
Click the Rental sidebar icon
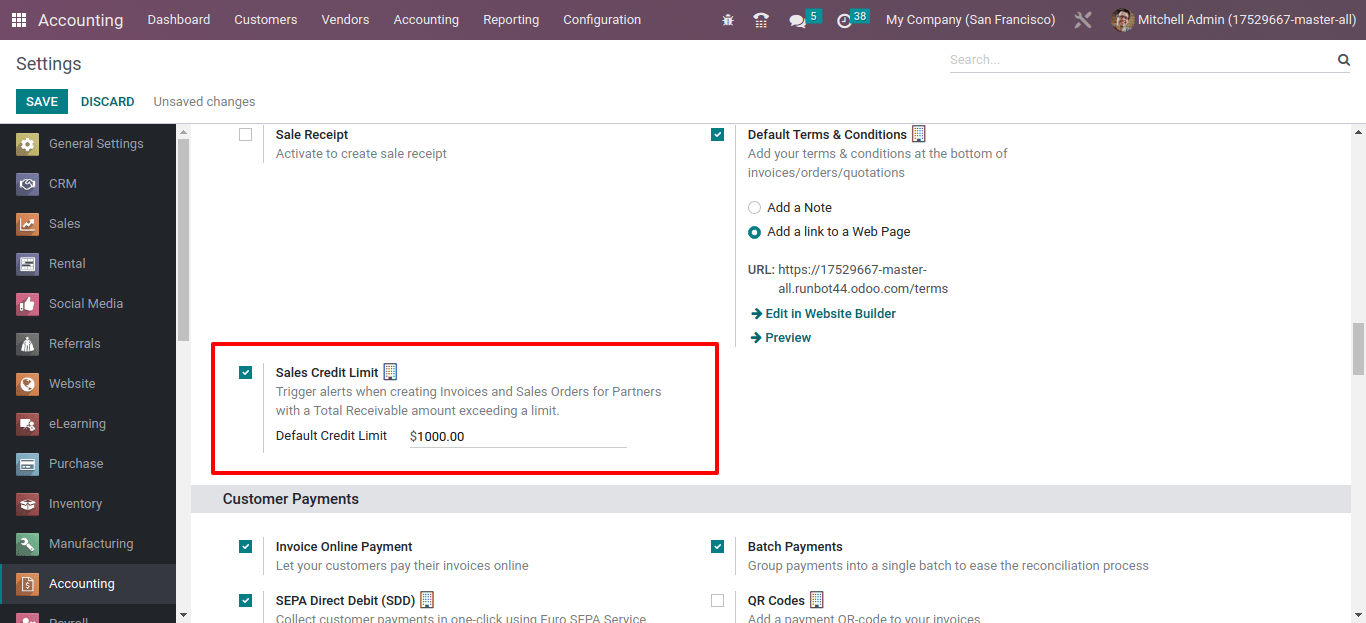coord(28,264)
